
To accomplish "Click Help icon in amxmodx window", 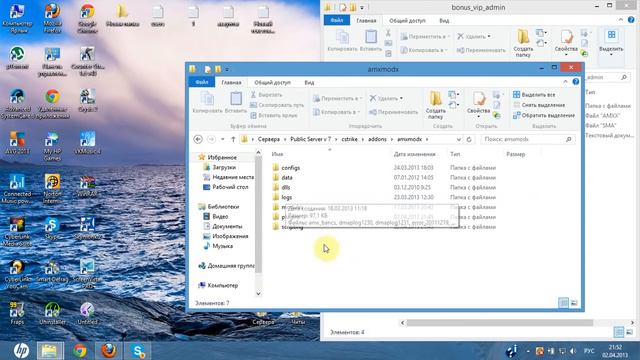I will 576,82.
